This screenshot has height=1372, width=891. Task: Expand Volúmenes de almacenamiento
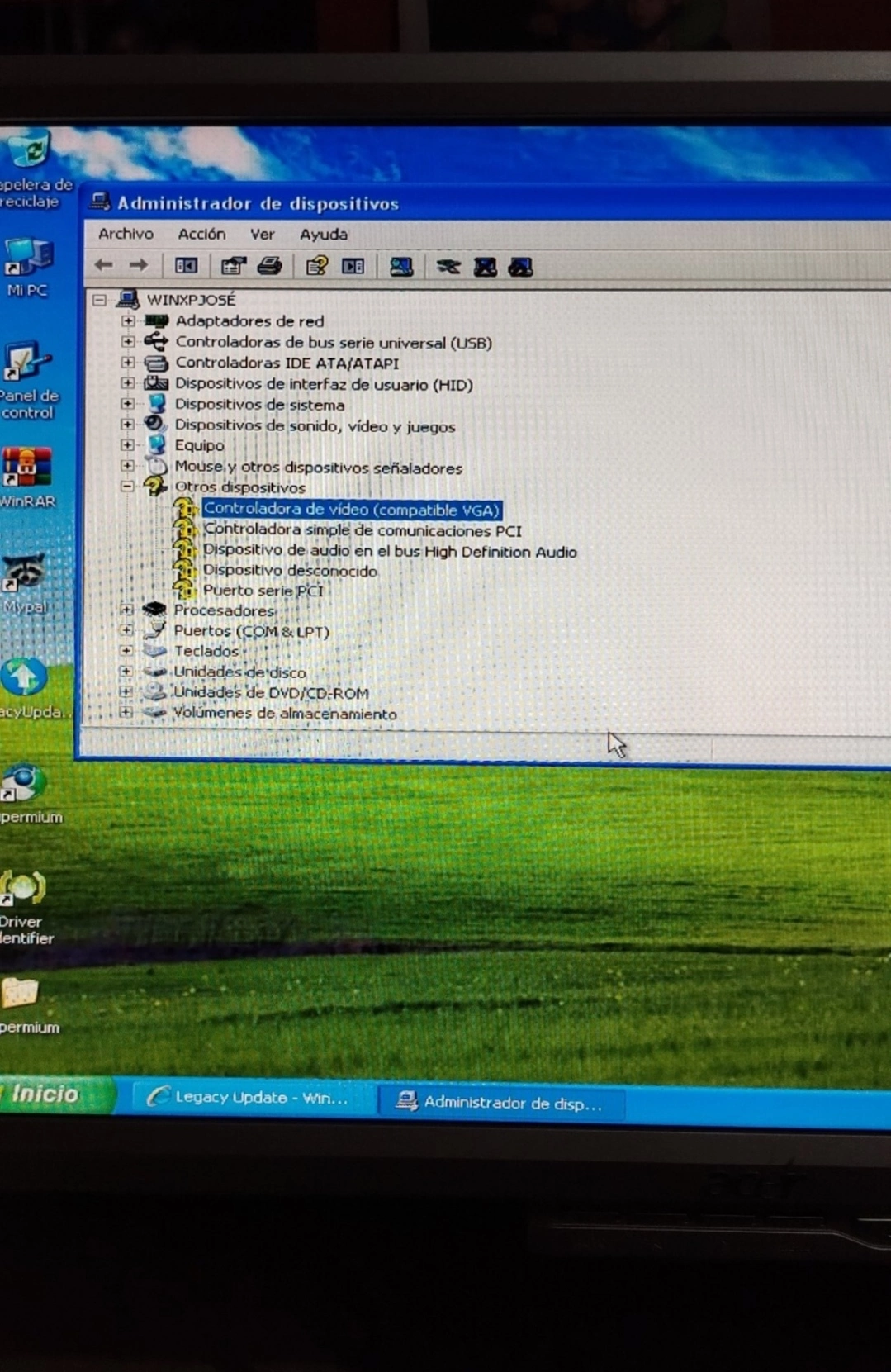point(126,711)
